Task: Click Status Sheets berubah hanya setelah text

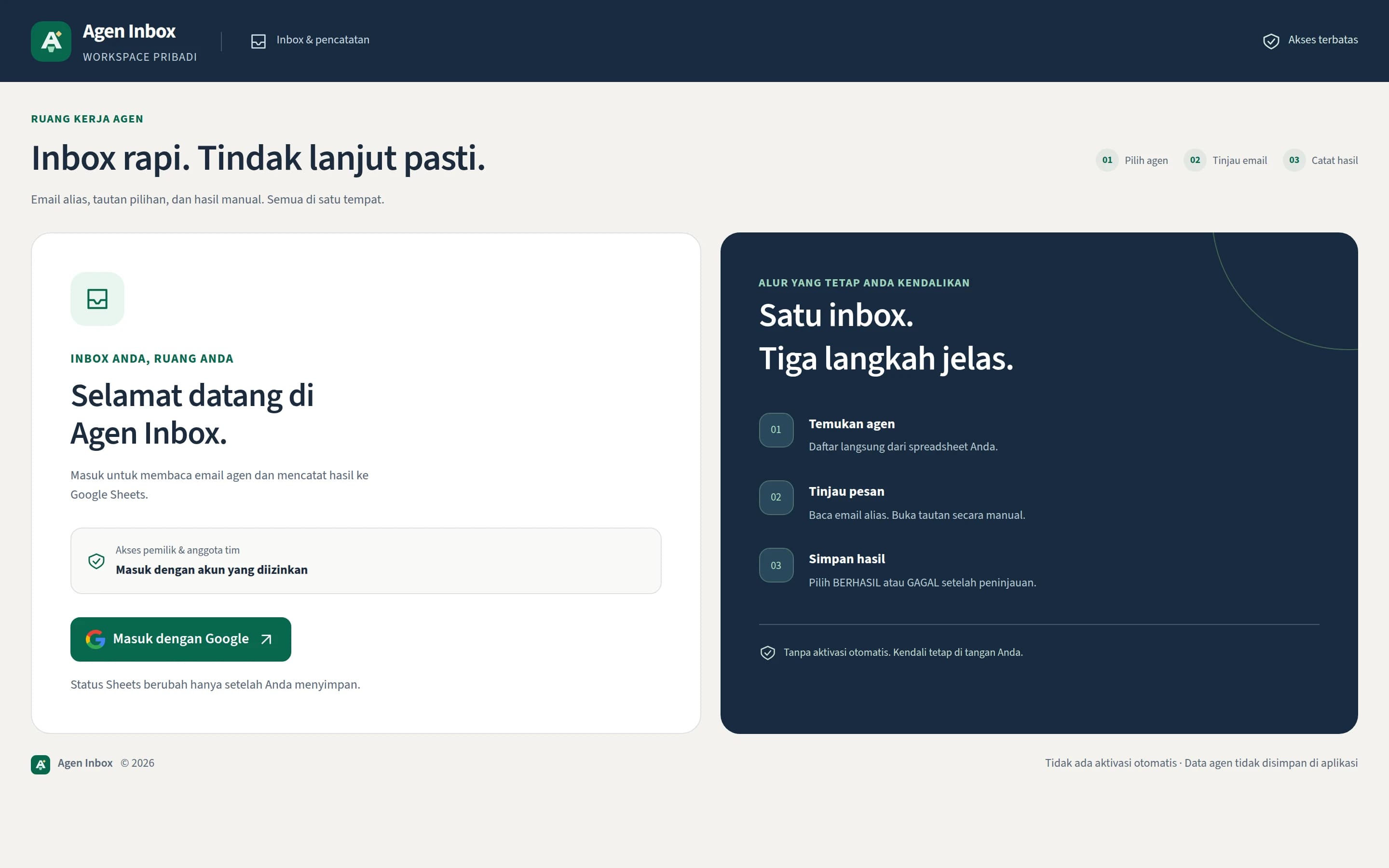Action: point(215,685)
